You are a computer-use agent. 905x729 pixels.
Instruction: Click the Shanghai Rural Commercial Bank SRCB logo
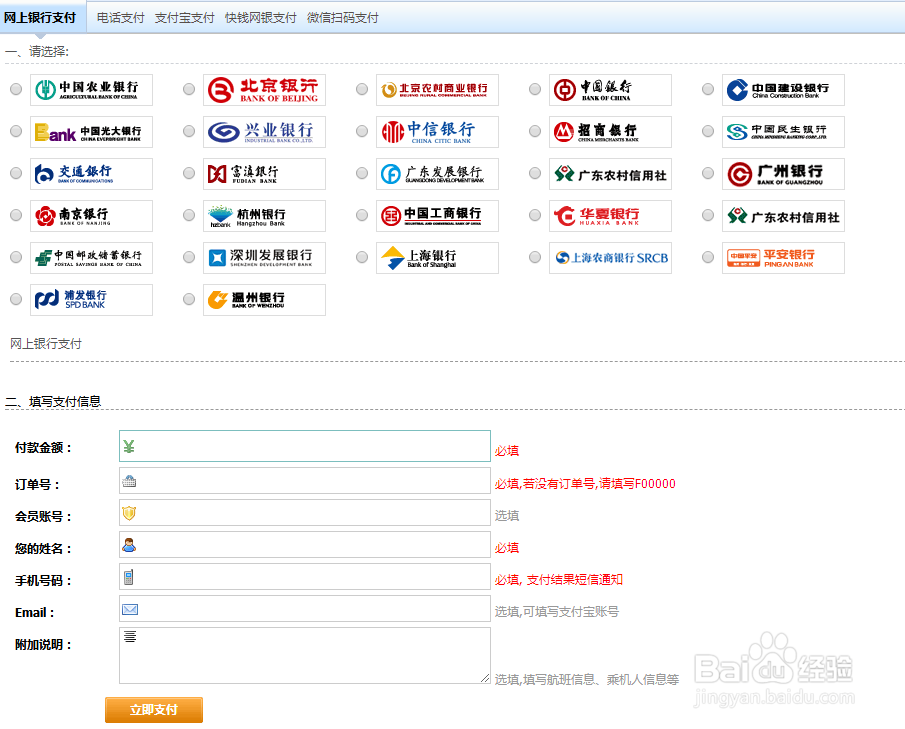[x=611, y=257]
